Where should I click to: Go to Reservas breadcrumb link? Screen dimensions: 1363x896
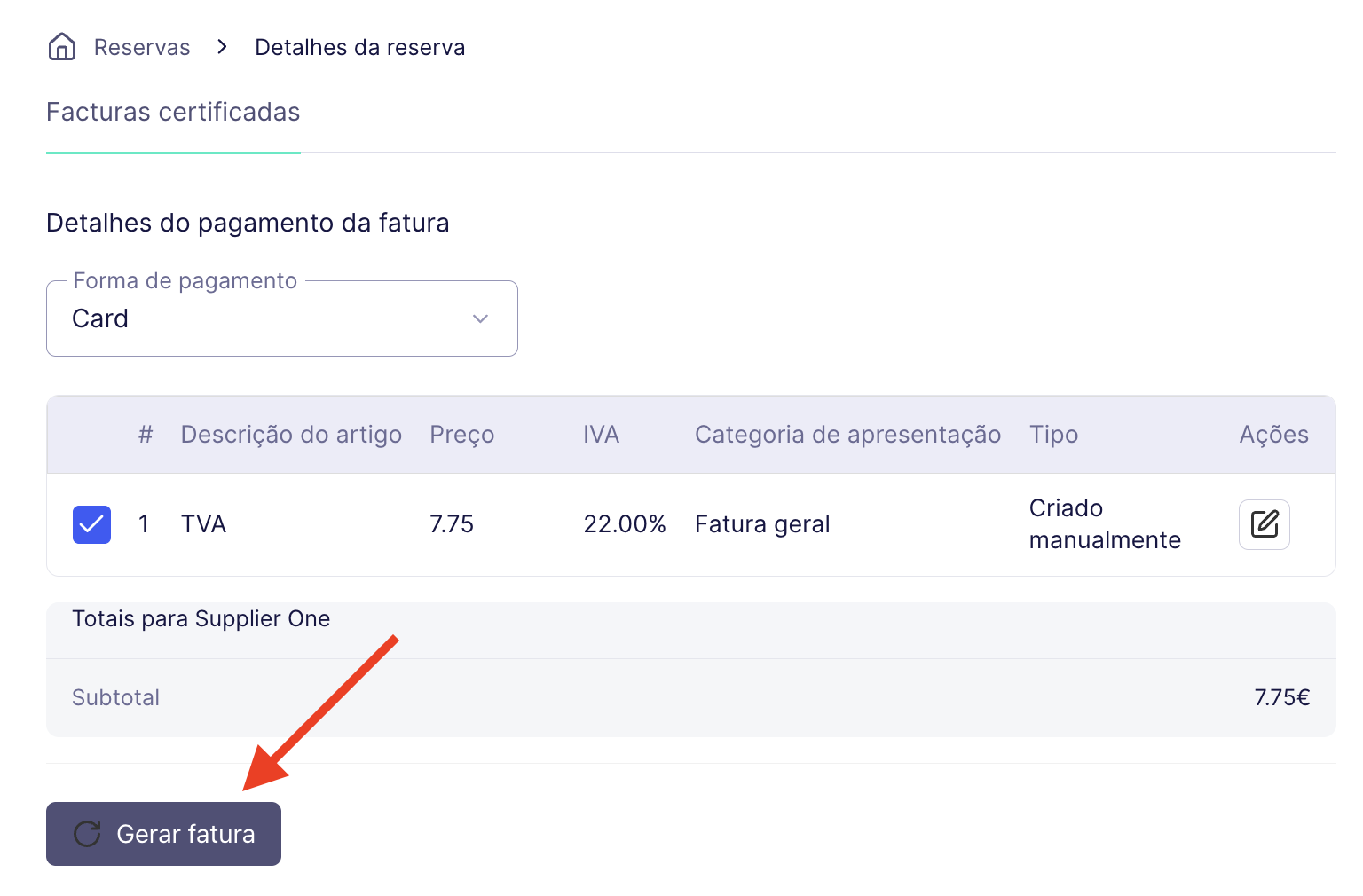[142, 47]
